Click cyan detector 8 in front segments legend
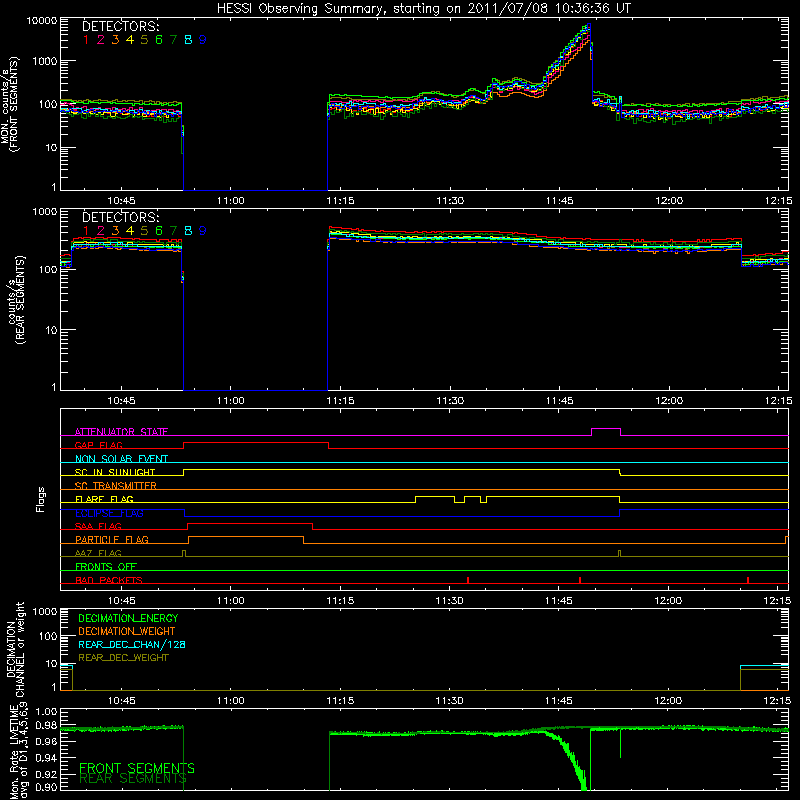Screen dimensions: 800x800 (x=188, y=40)
